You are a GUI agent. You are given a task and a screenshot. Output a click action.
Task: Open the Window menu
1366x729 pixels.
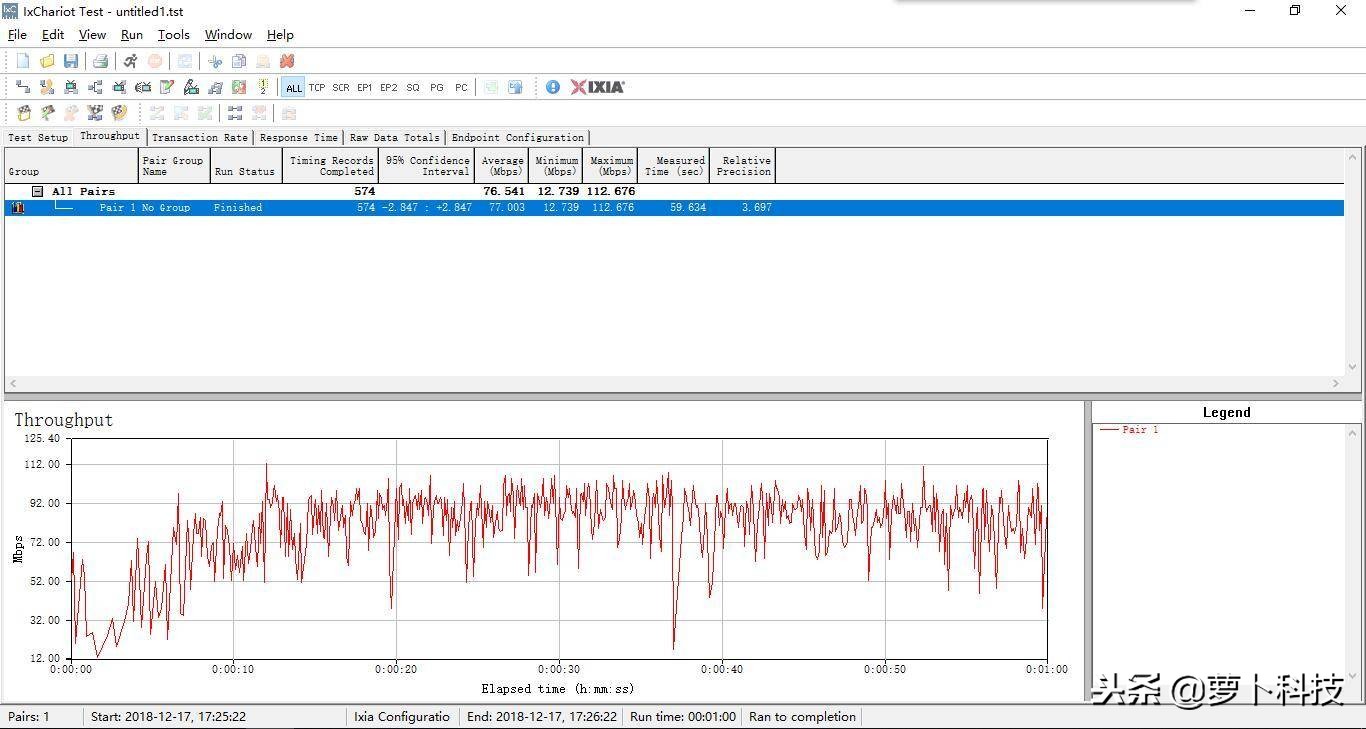pos(227,34)
